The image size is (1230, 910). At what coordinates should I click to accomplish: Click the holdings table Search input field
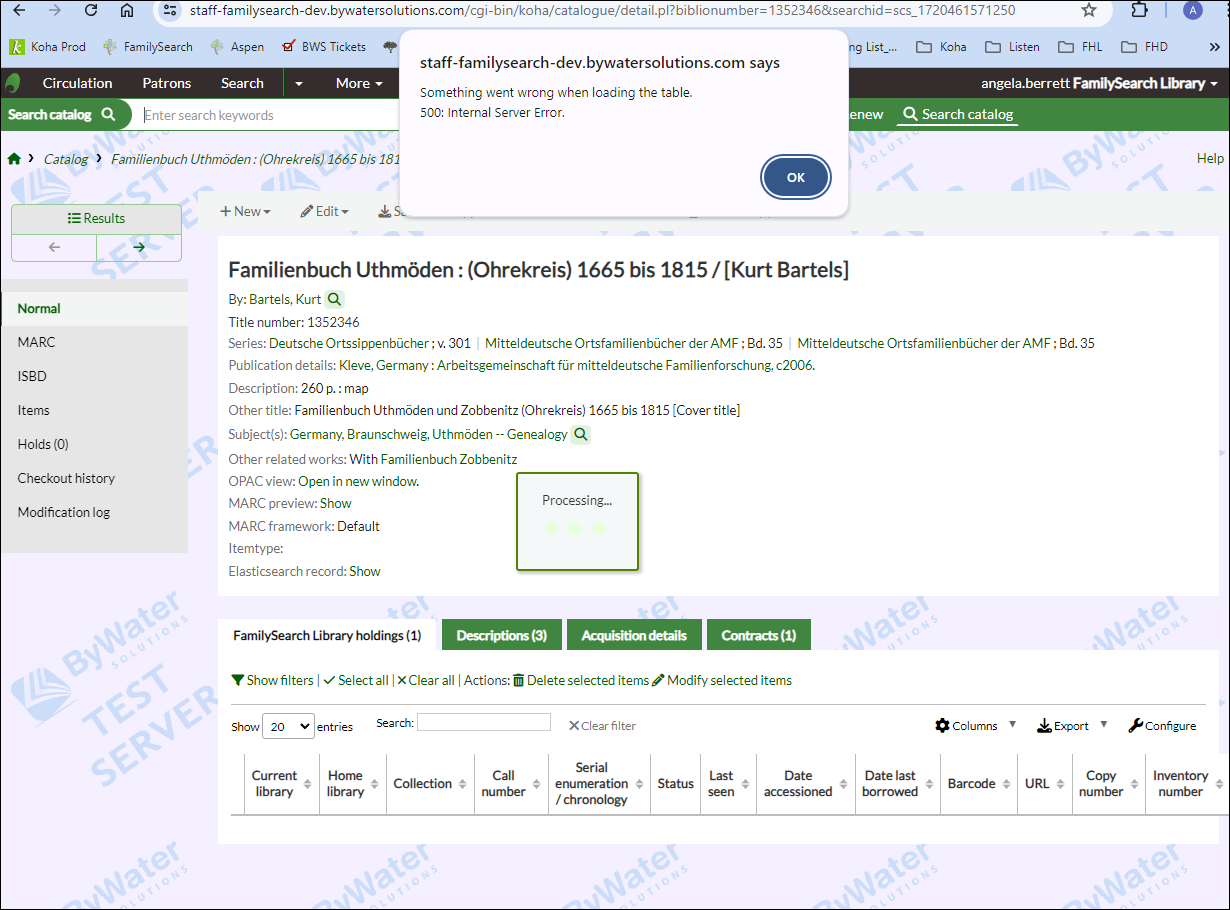point(483,722)
